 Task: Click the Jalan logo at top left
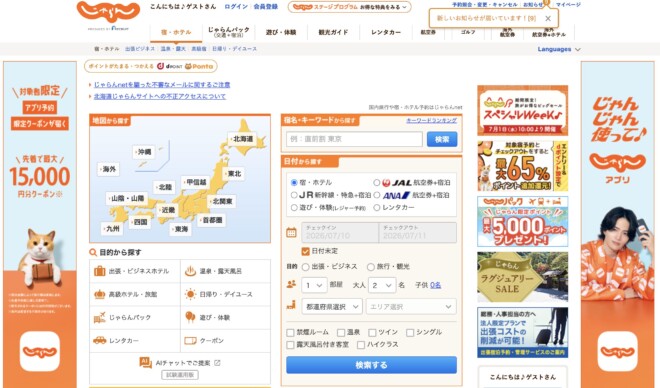(108, 12)
